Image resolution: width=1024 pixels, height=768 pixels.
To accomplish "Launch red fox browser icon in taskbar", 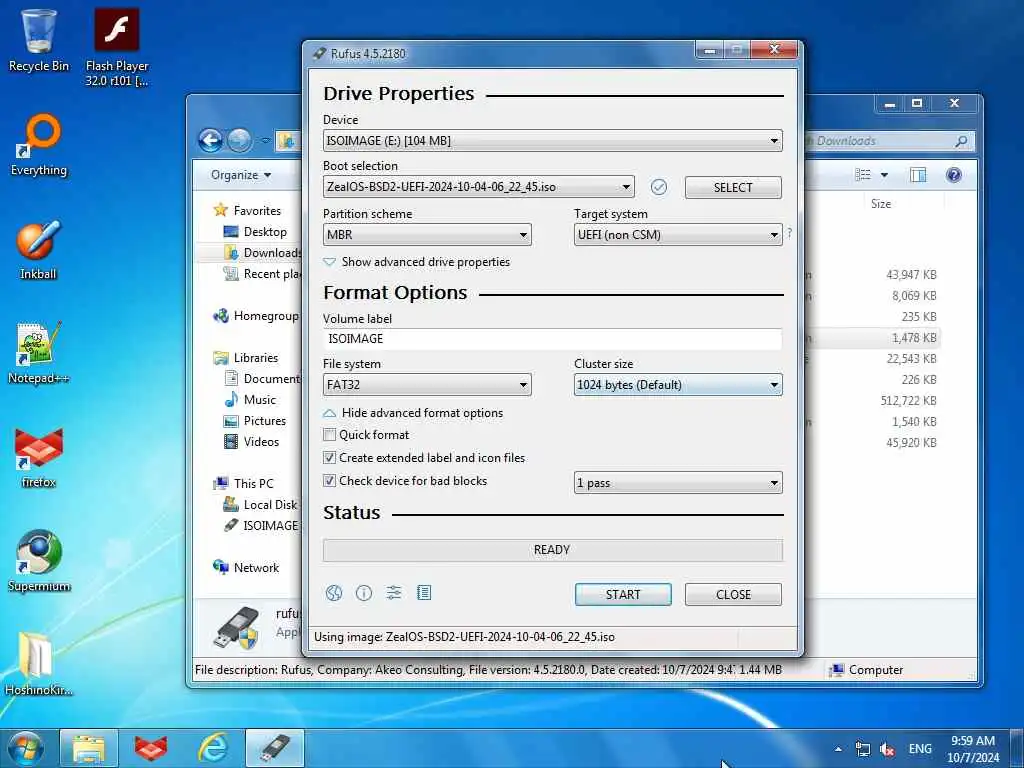I will tap(151, 748).
